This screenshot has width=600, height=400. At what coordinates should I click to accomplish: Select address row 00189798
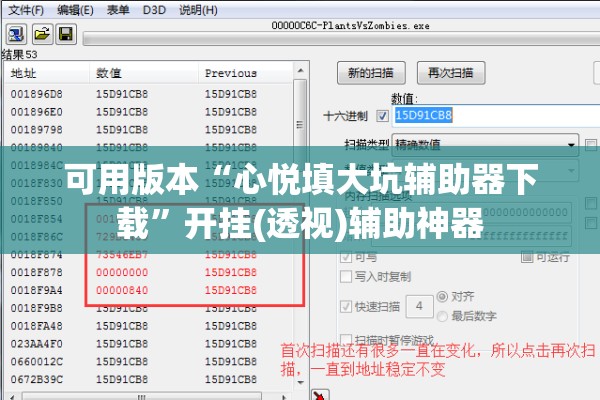coord(149,130)
